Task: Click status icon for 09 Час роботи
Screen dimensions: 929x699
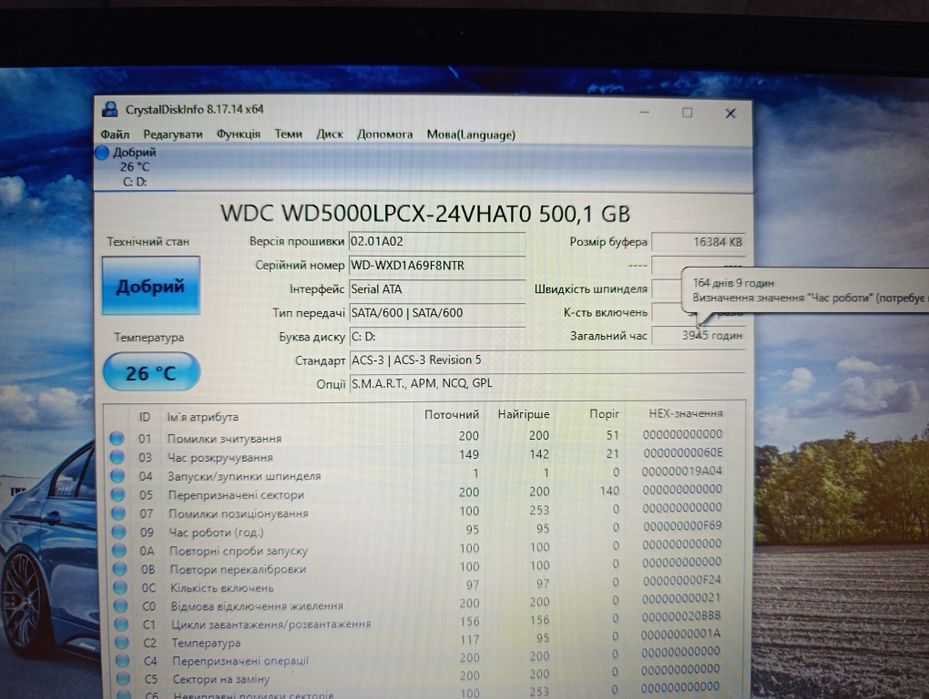Action: click(x=119, y=532)
